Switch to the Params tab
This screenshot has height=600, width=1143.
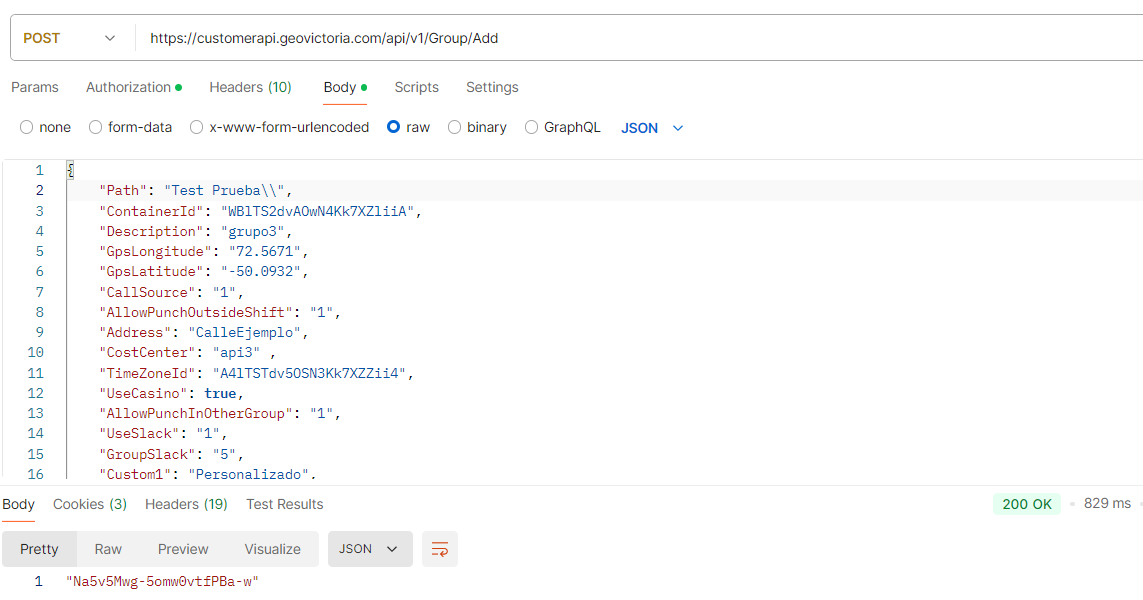35,87
